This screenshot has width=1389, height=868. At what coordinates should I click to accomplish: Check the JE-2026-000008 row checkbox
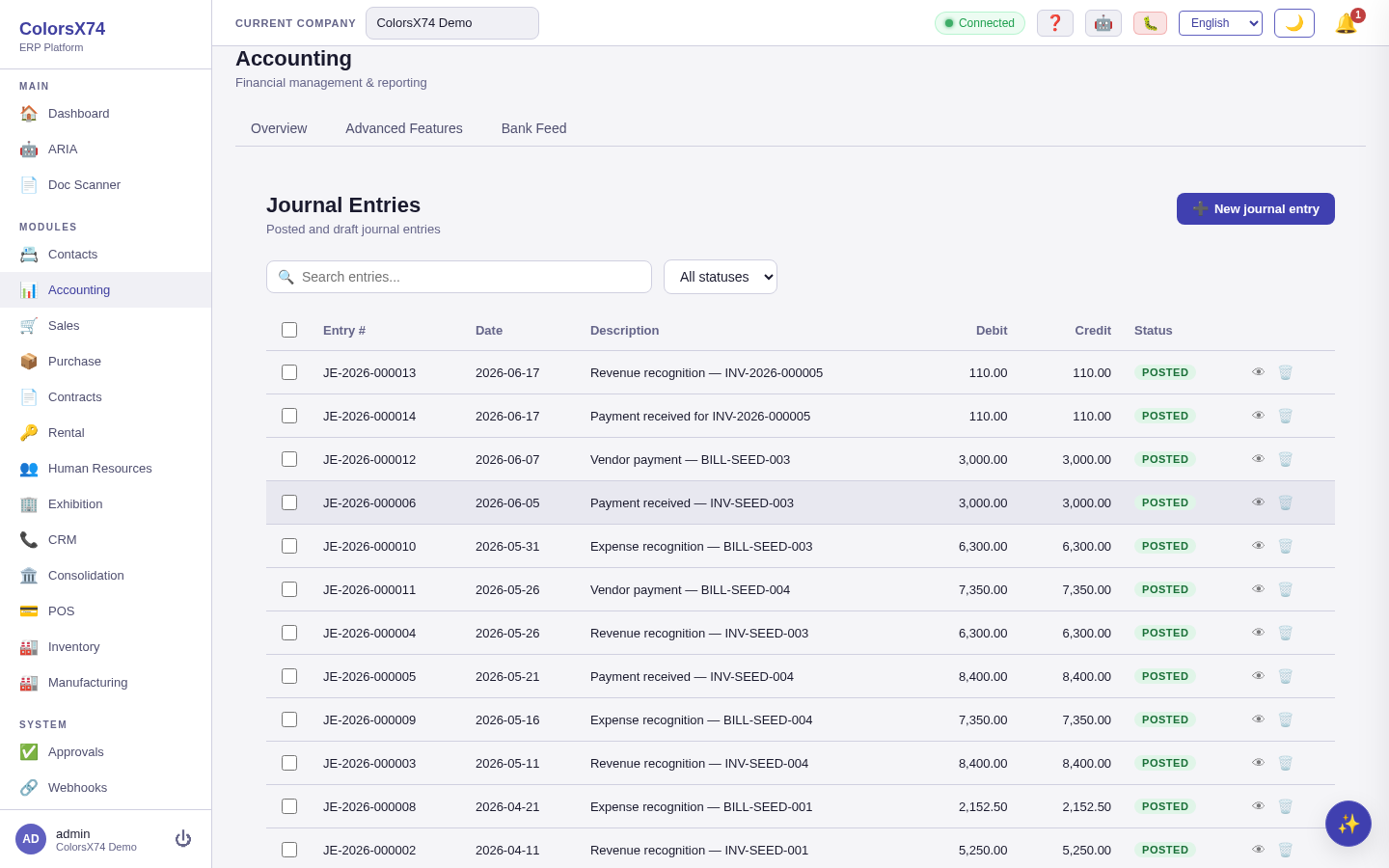click(289, 806)
